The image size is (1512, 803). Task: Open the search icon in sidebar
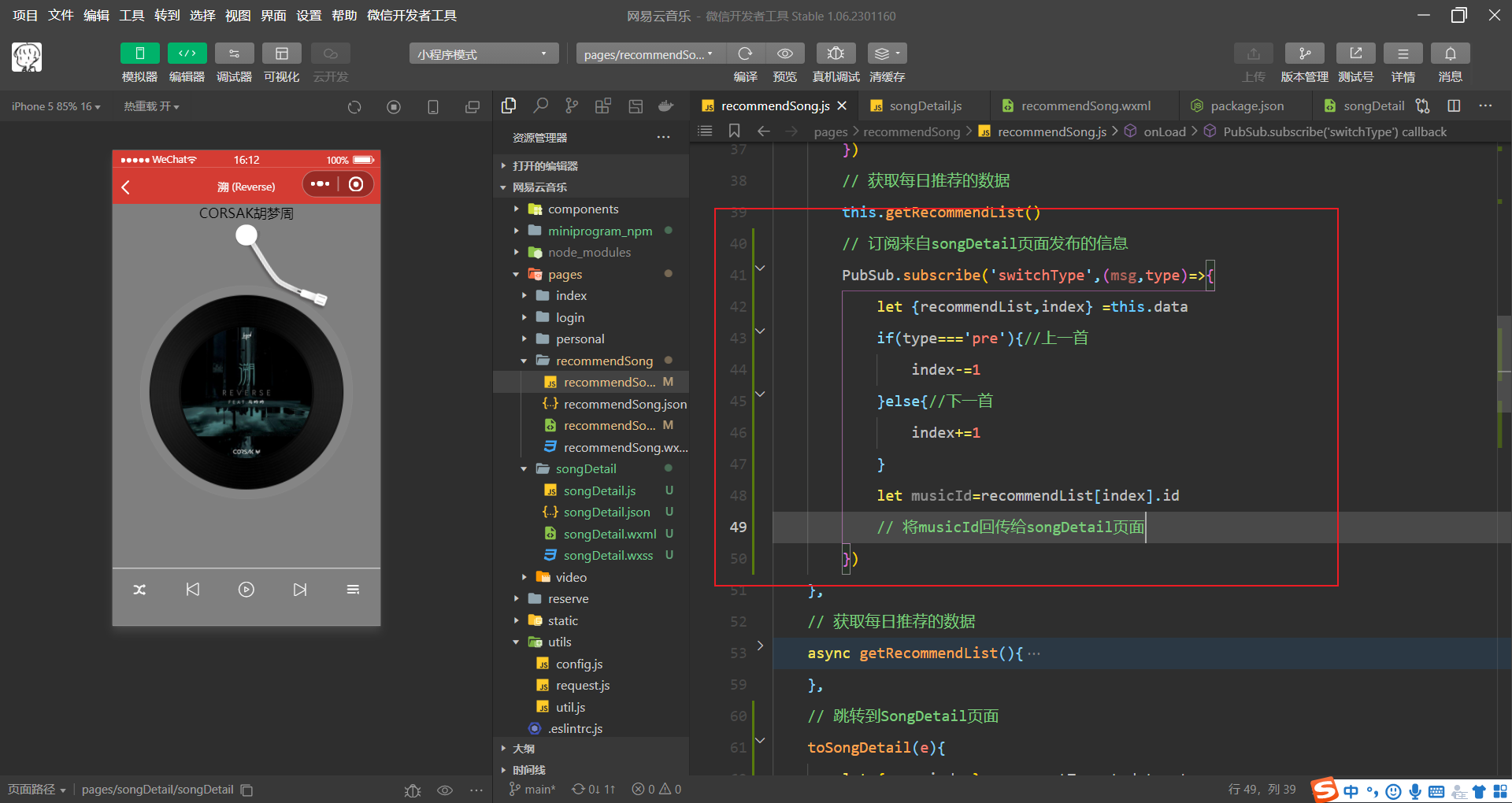click(x=540, y=105)
